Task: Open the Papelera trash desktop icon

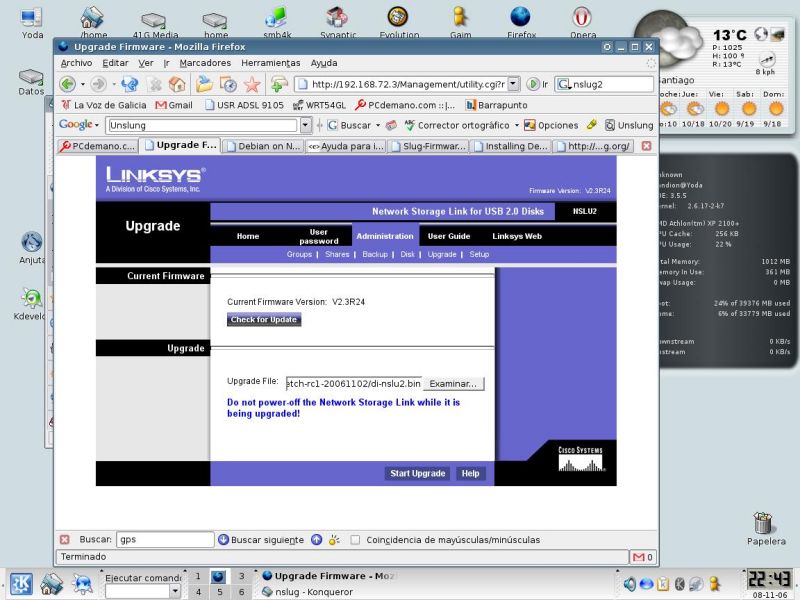Action: 765,529
